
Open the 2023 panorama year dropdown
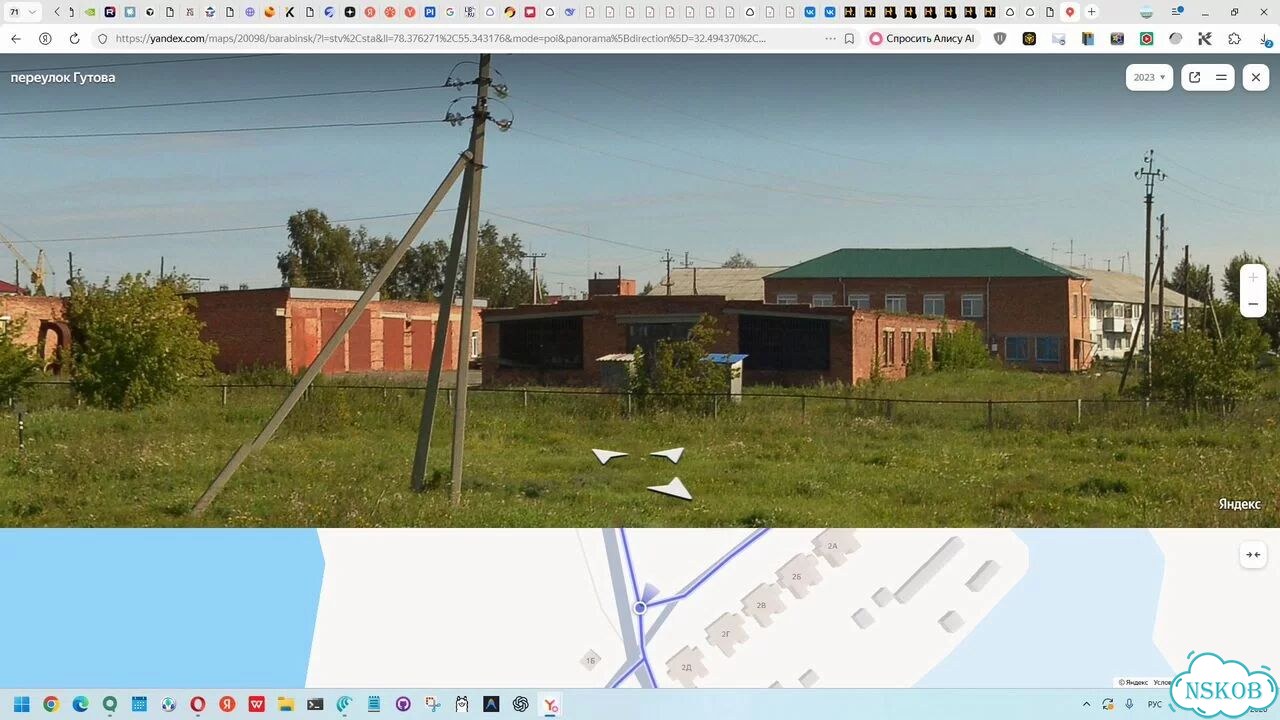[1149, 77]
